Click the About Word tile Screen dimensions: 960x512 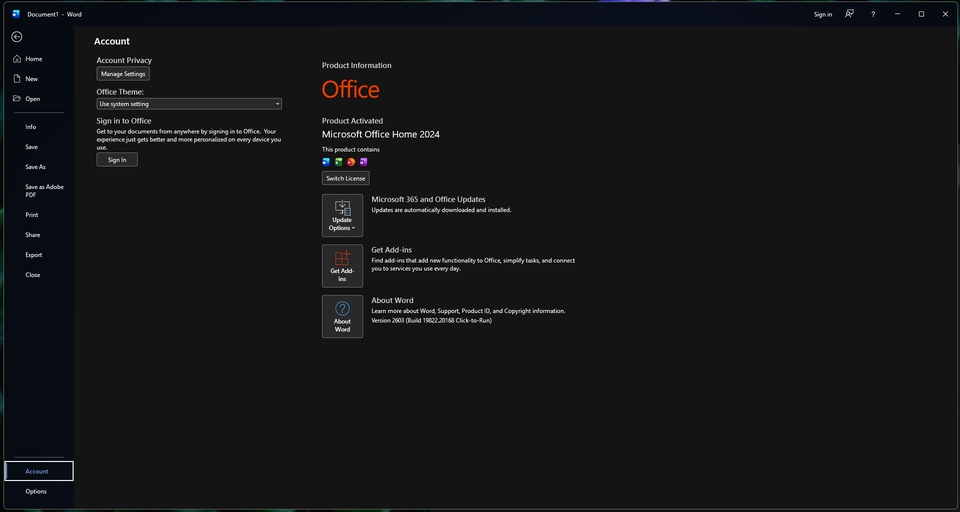tap(342, 316)
